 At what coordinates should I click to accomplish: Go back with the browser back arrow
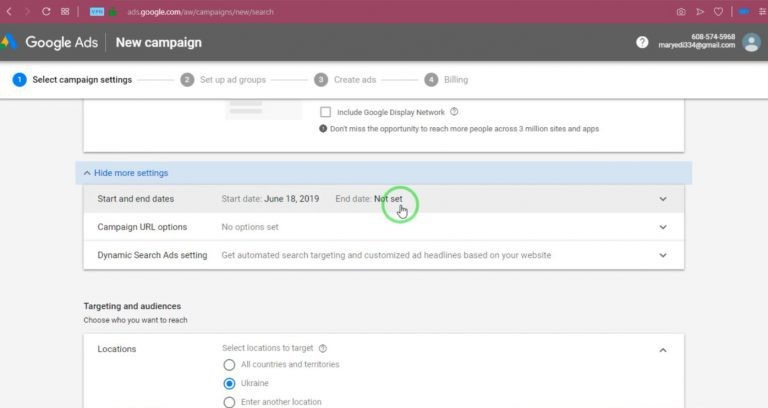pyautogui.click(x=9, y=11)
